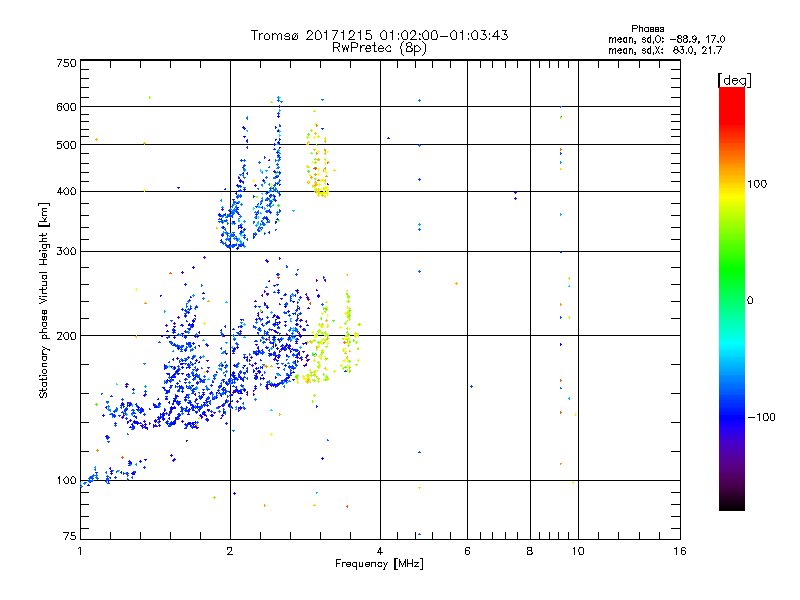Click the y-axis label '500'
The height and width of the screenshot is (600, 800).
pos(67,145)
